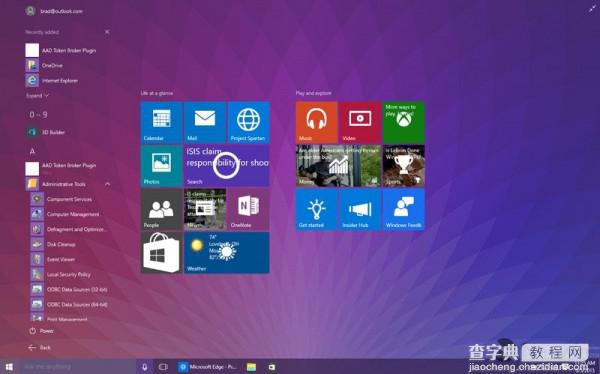Open the Xbox More ways to play tile
The image size is (600, 374).
pos(404,122)
